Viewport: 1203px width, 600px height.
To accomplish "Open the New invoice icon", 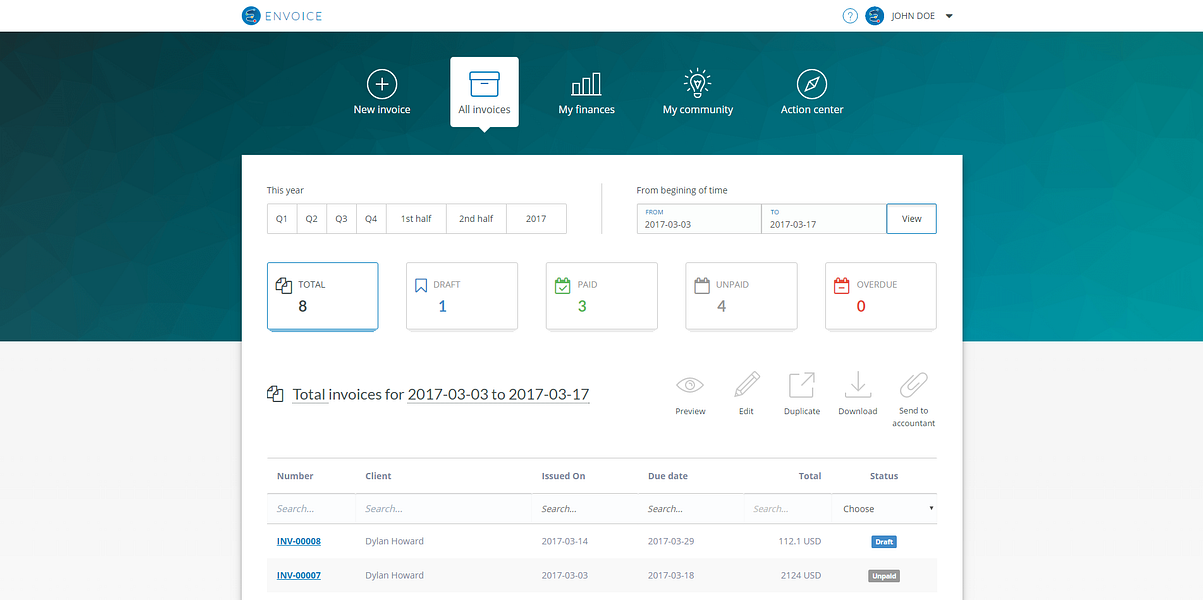I will pos(382,84).
